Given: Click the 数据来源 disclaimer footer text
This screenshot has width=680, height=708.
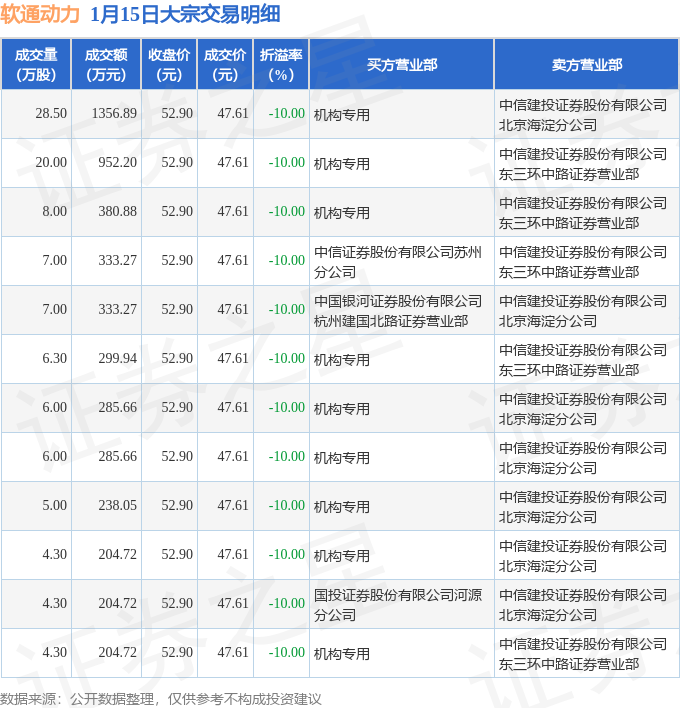Looking at the screenshot, I should [161, 699].
